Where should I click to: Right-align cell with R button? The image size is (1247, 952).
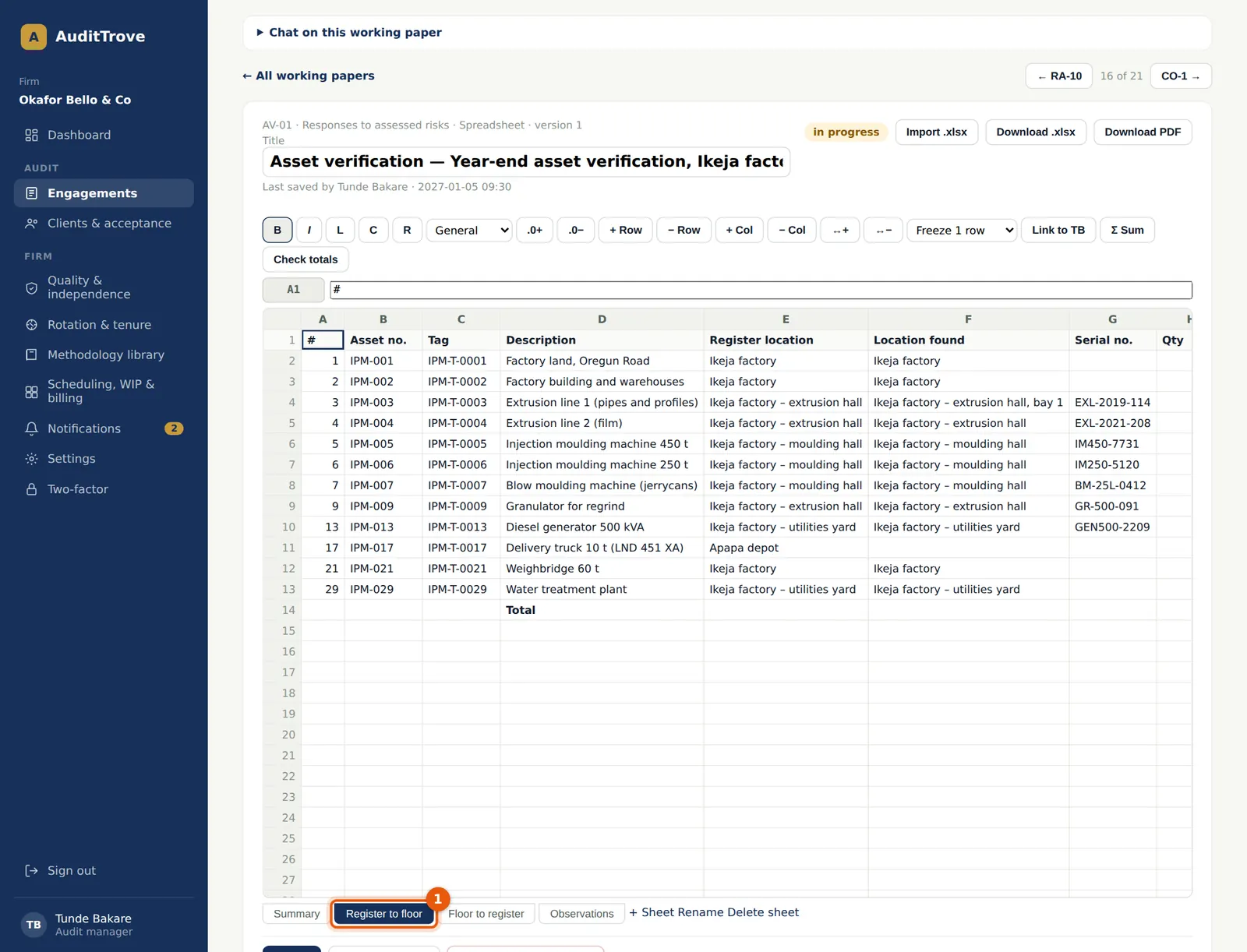click(x=407, y=230)
